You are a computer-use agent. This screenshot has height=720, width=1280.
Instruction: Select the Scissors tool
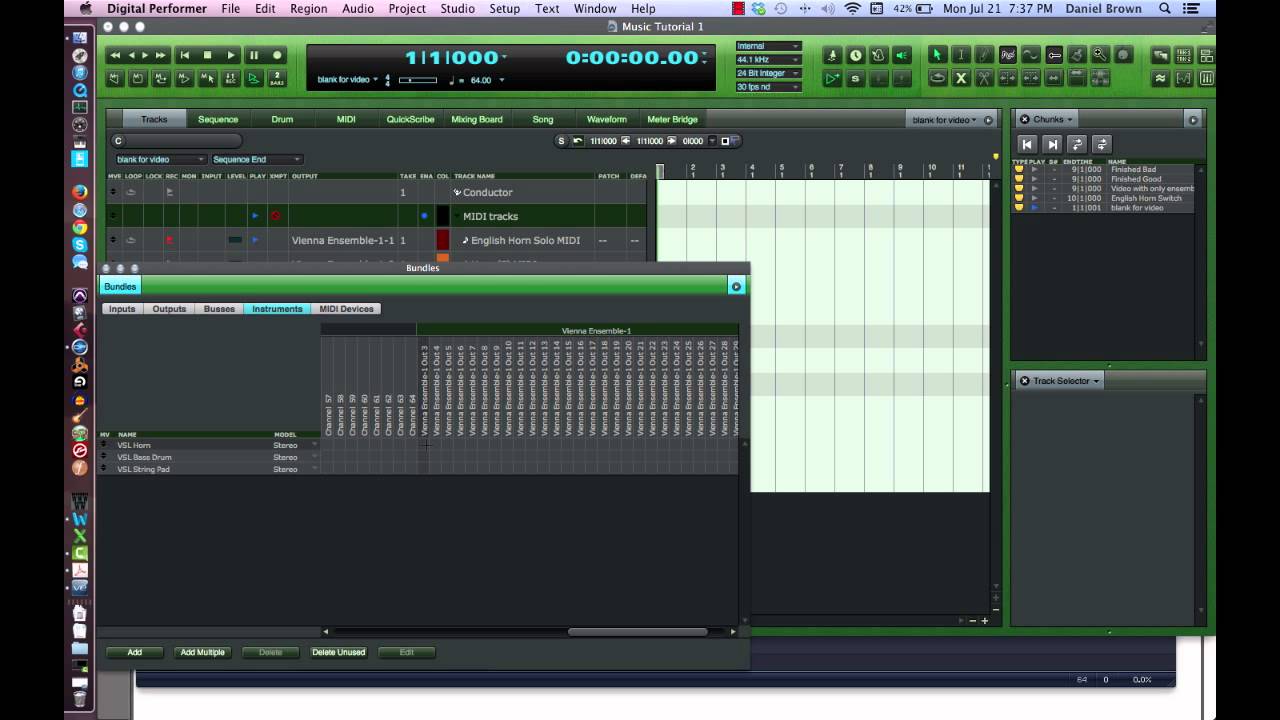(x=984, y=78)
